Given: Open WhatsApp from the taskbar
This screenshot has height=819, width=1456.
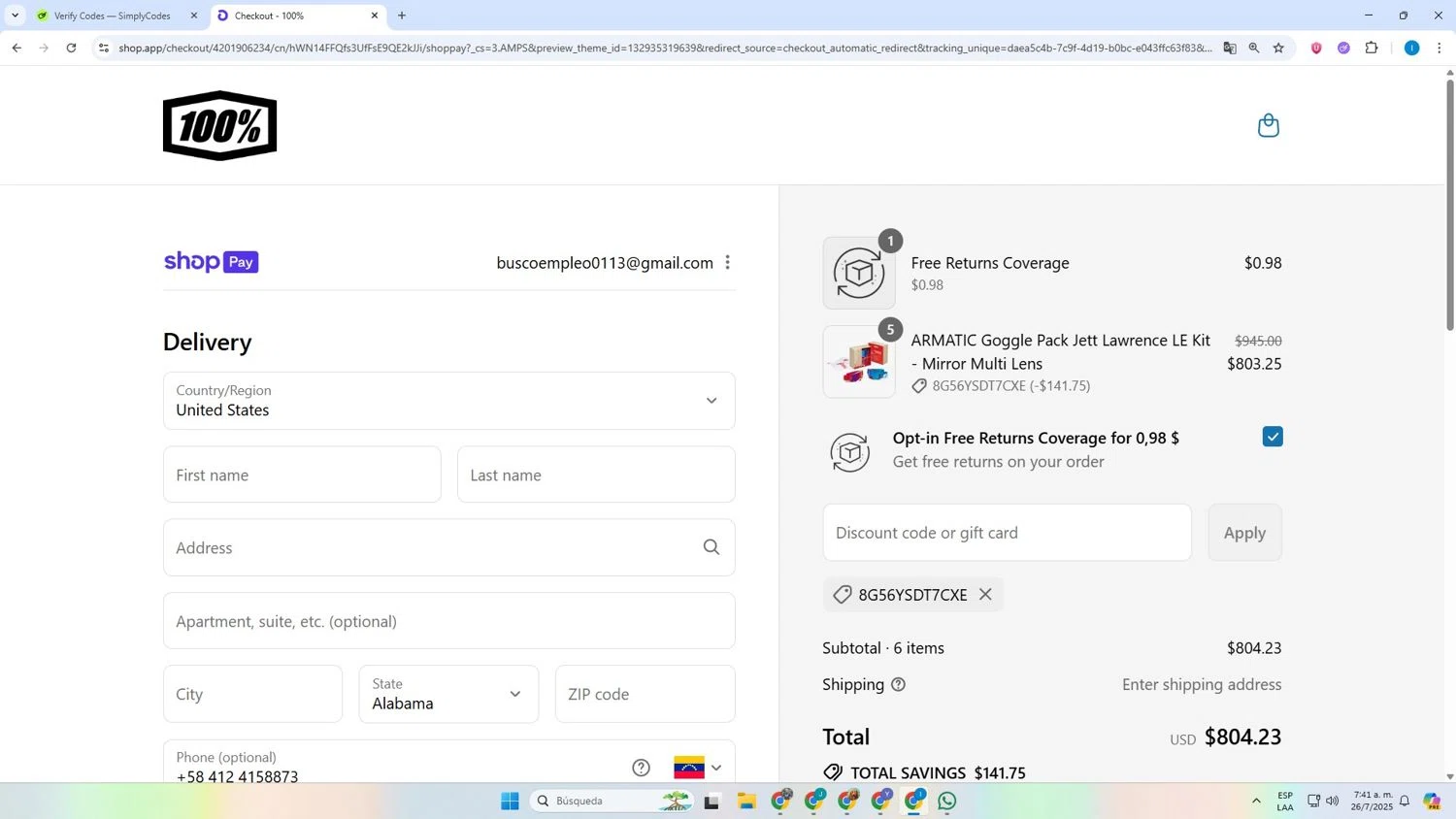Looking at the screenshot, I should (947, 801).
